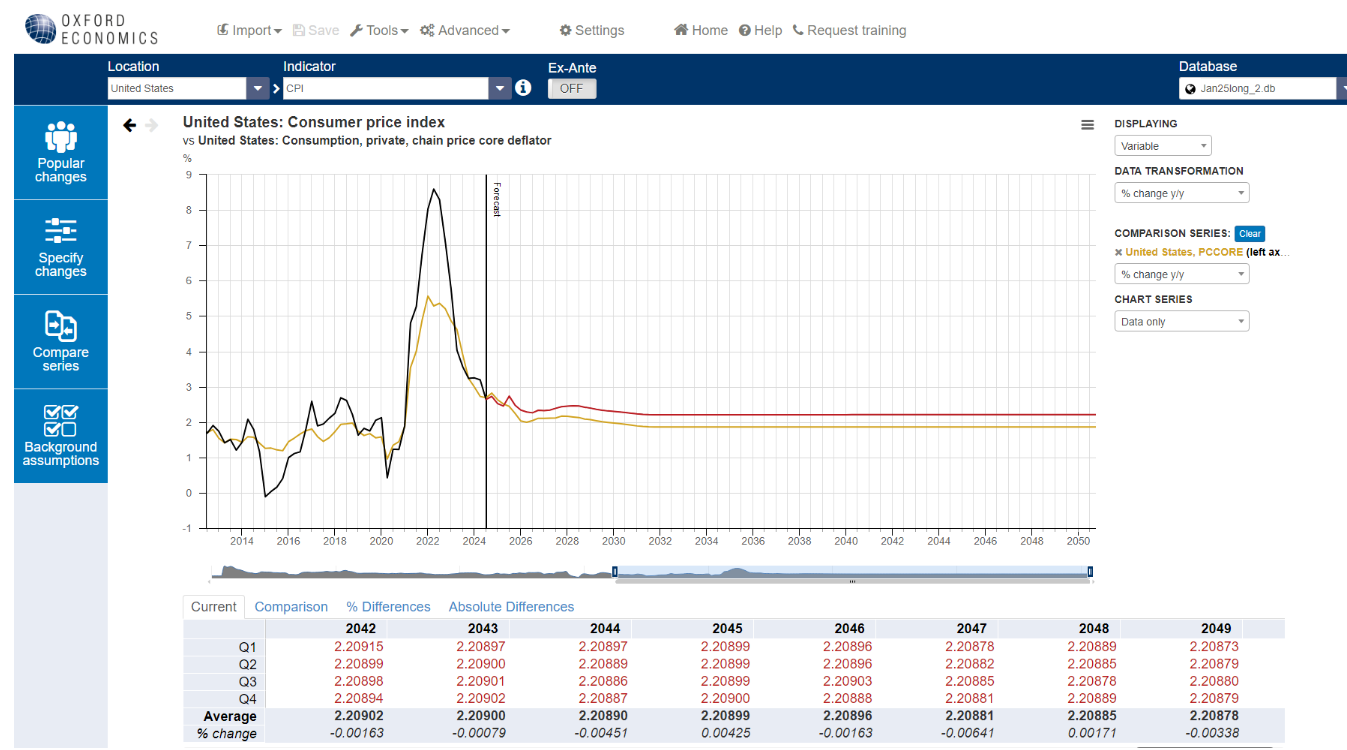Screen dimensions: 1347x750
Task: Expand the Location dropdown arrow
Action: point(259,88)
